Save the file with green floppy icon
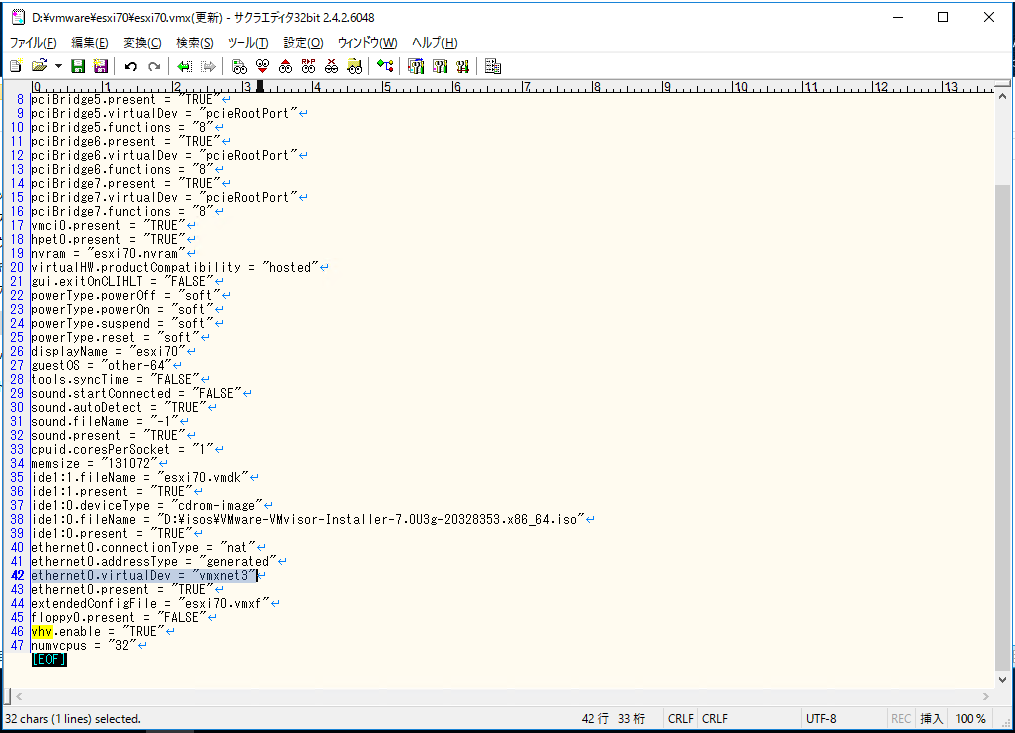This screenshot has width=1015, height=733. [x=78, y=66]
